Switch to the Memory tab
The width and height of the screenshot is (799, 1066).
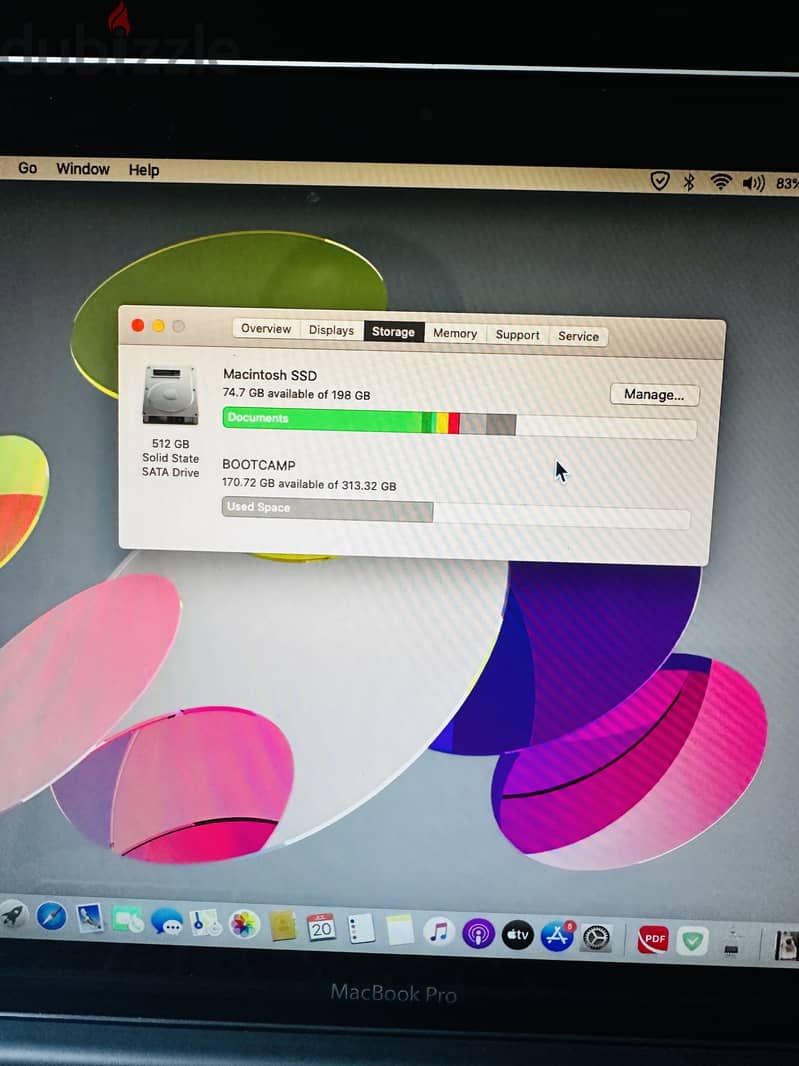click(455, 334)
